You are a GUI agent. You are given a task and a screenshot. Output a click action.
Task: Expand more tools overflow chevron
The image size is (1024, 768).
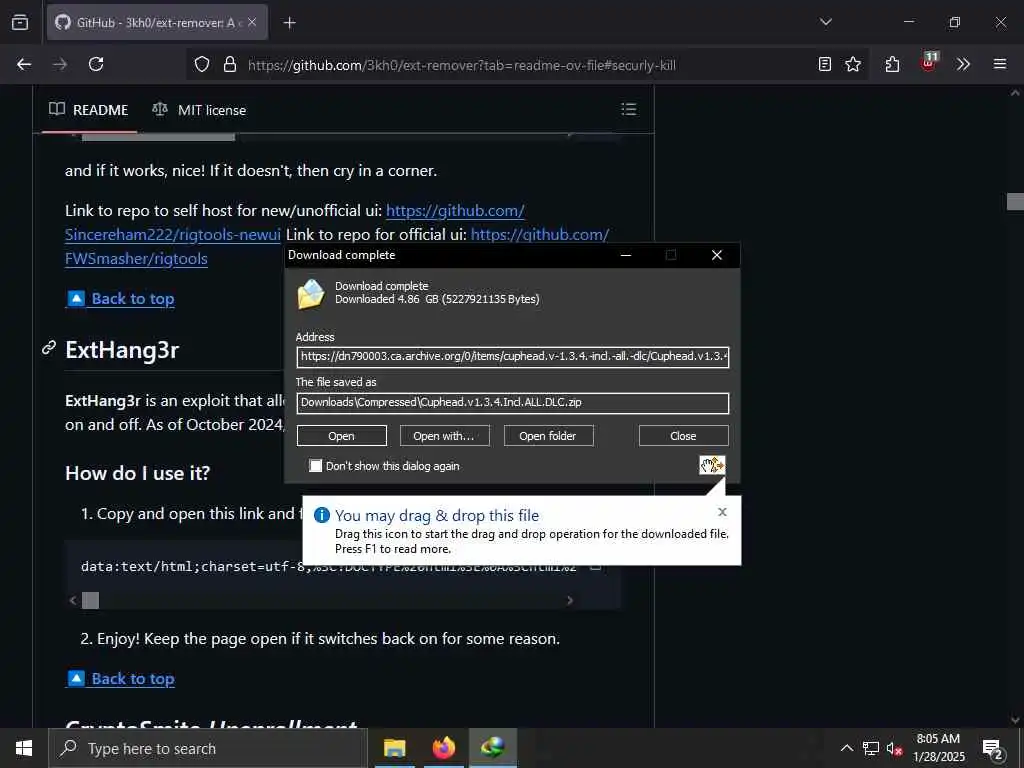tap(963, 64)
